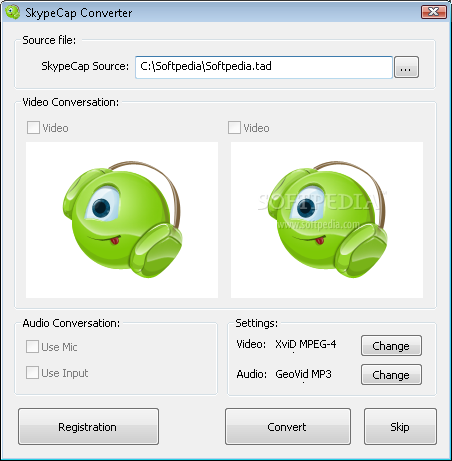
Task: Click the 'Video Conversation:' group label
Action: (x=70, y=102)
